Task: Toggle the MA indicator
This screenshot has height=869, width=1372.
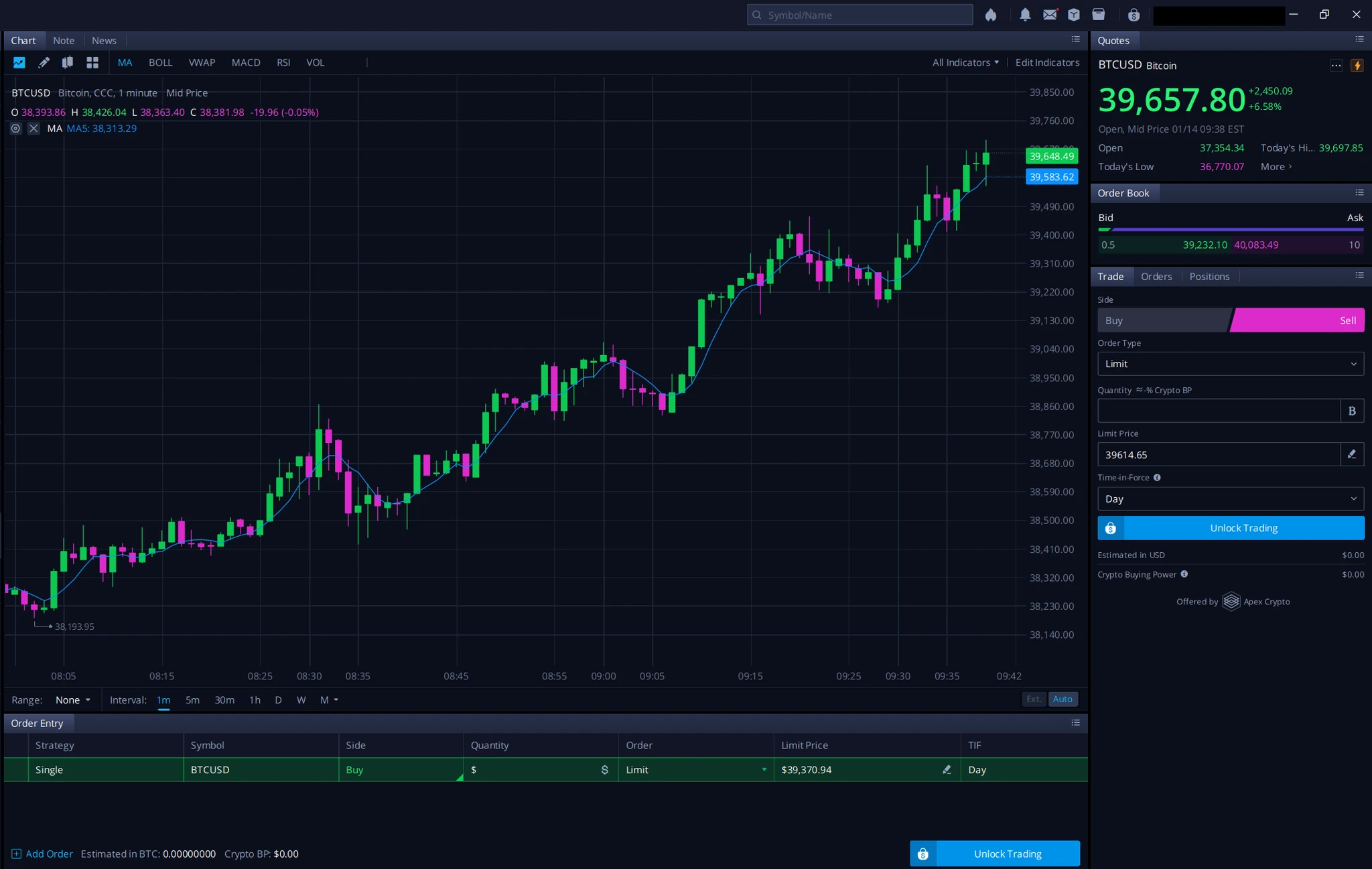Action: point(125,62)
